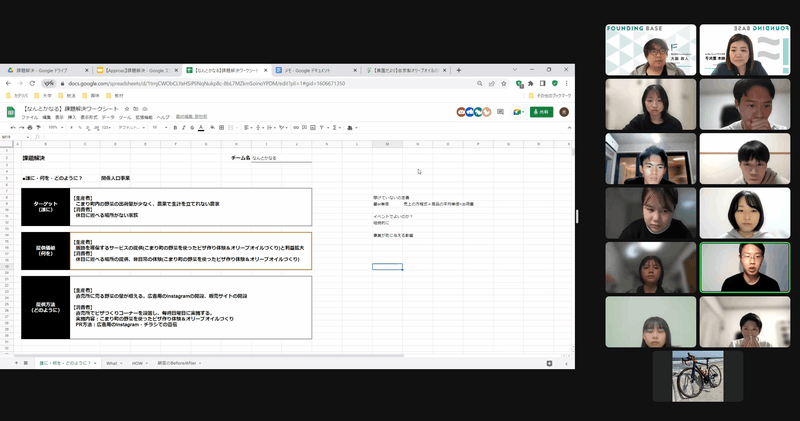Screen dimensions: 800x421
Task: Toggle italic formatting
Action: (184, 128)
